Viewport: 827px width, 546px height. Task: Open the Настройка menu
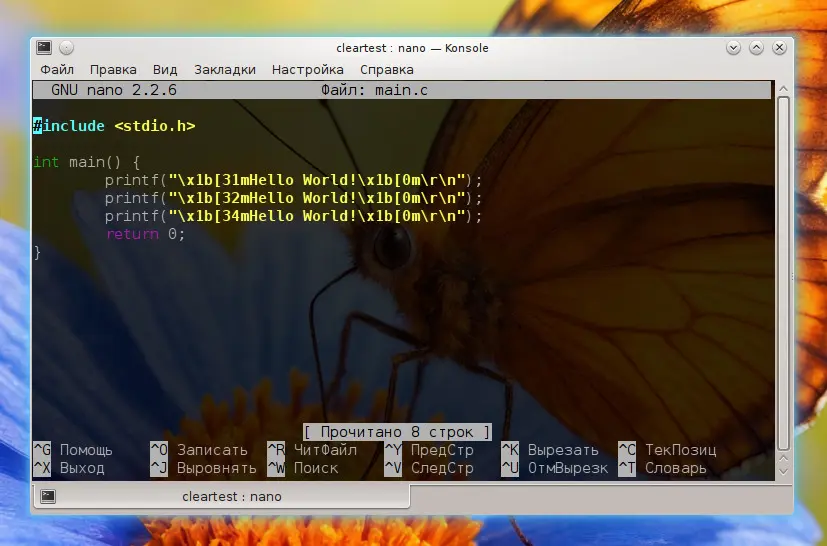307,70
